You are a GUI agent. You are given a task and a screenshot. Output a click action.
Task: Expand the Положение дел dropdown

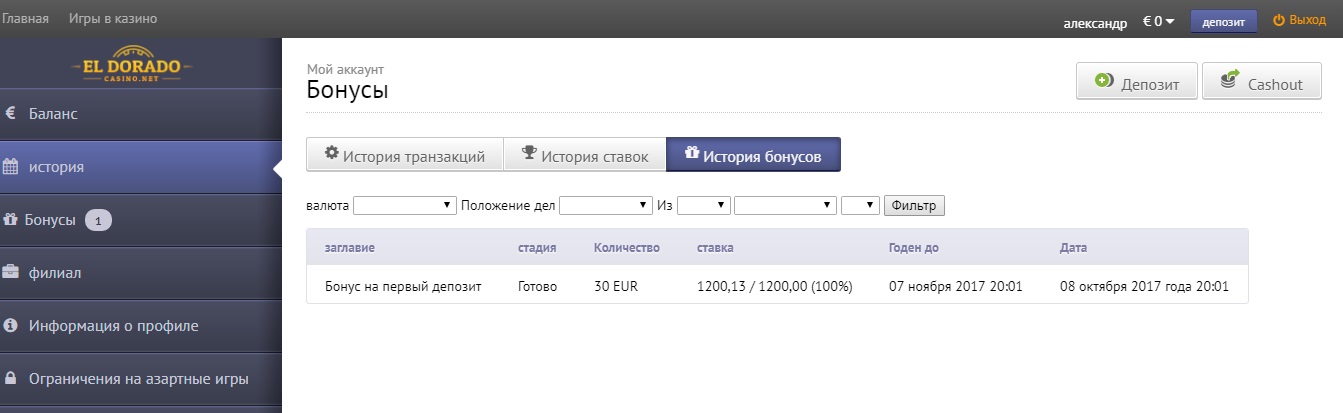pos(605,205)
